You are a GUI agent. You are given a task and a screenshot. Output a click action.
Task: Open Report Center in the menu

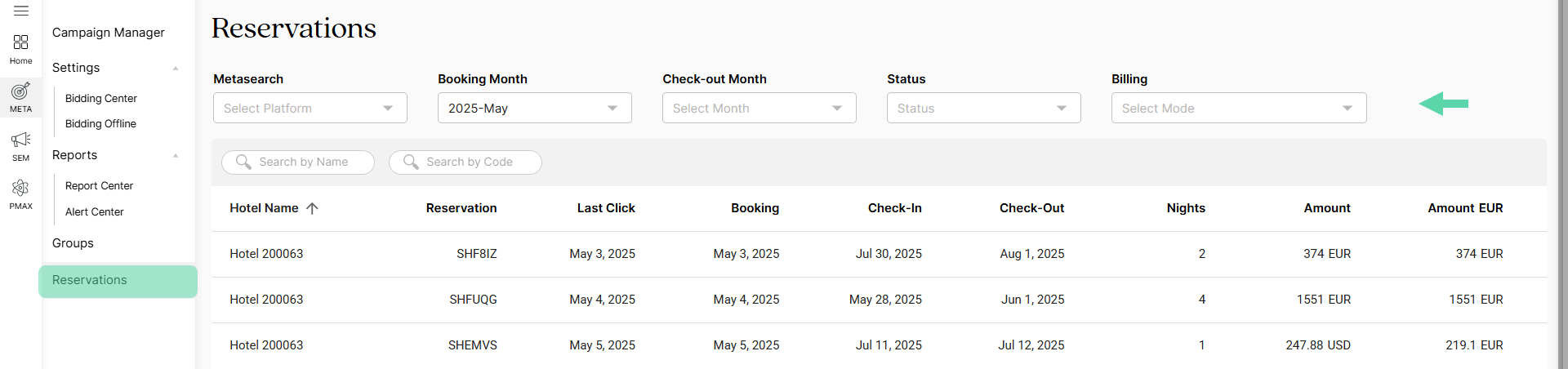99,185
